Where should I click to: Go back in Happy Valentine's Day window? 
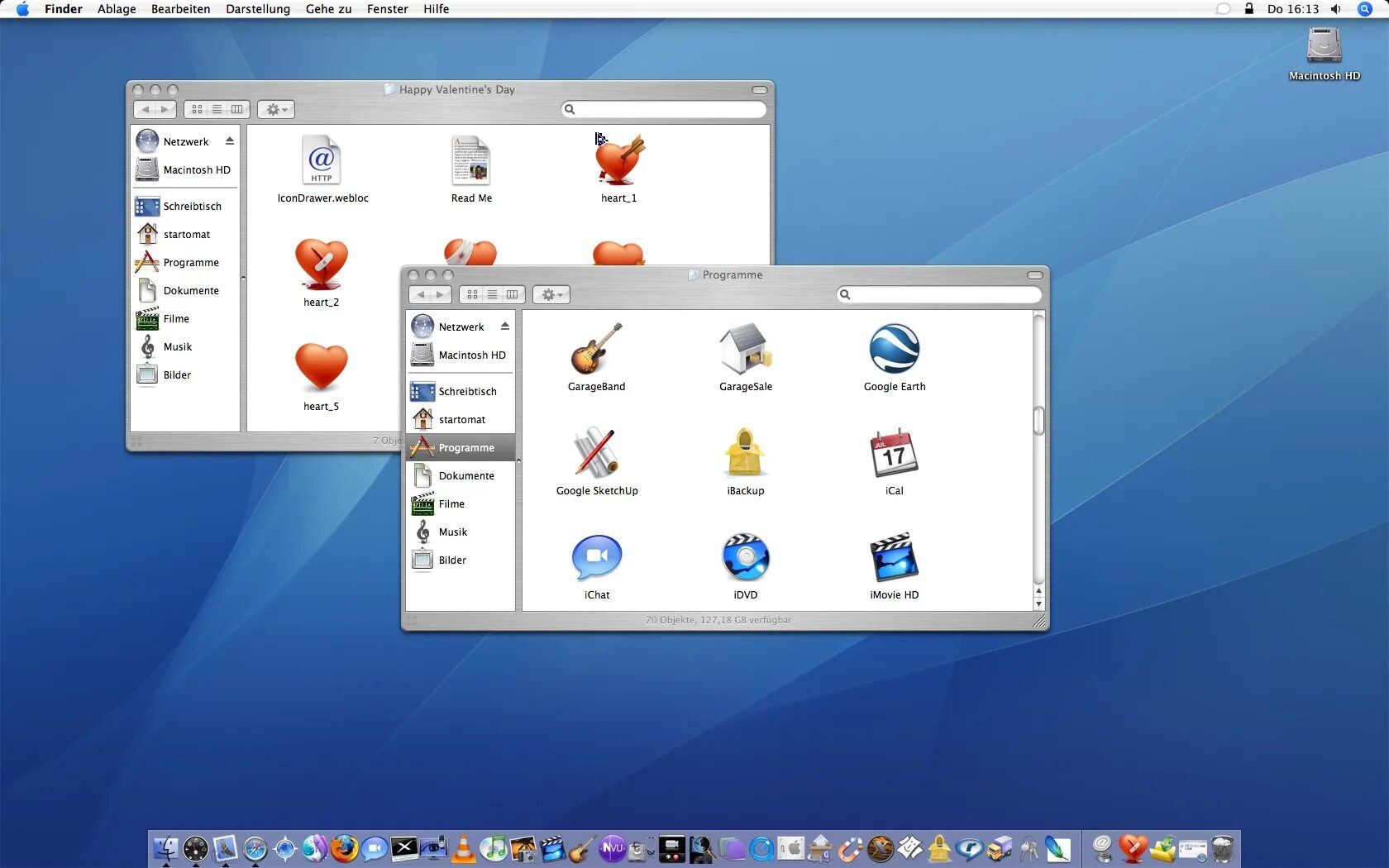(146, 109)
